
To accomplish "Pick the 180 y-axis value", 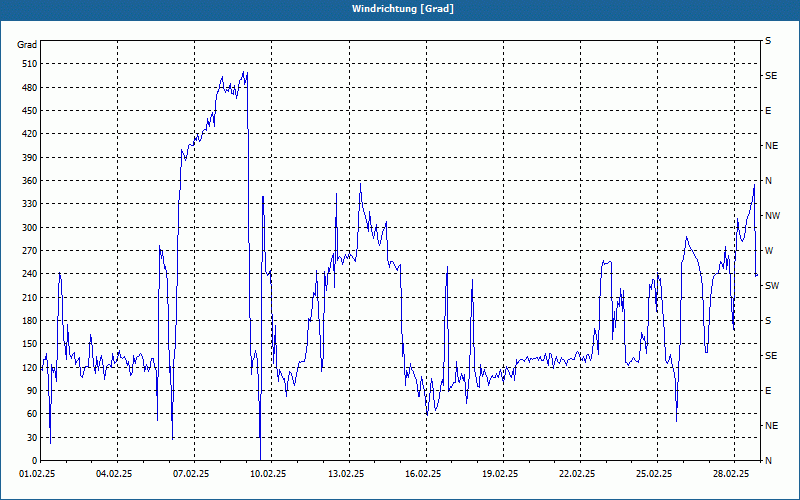I will tap(30, 321).
